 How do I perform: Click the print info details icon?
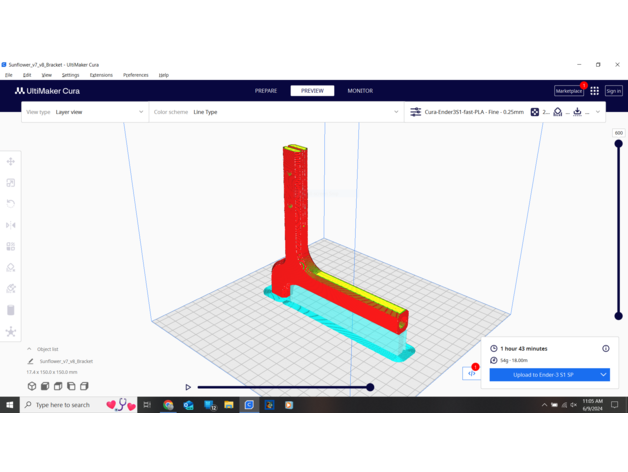point(605,349)
